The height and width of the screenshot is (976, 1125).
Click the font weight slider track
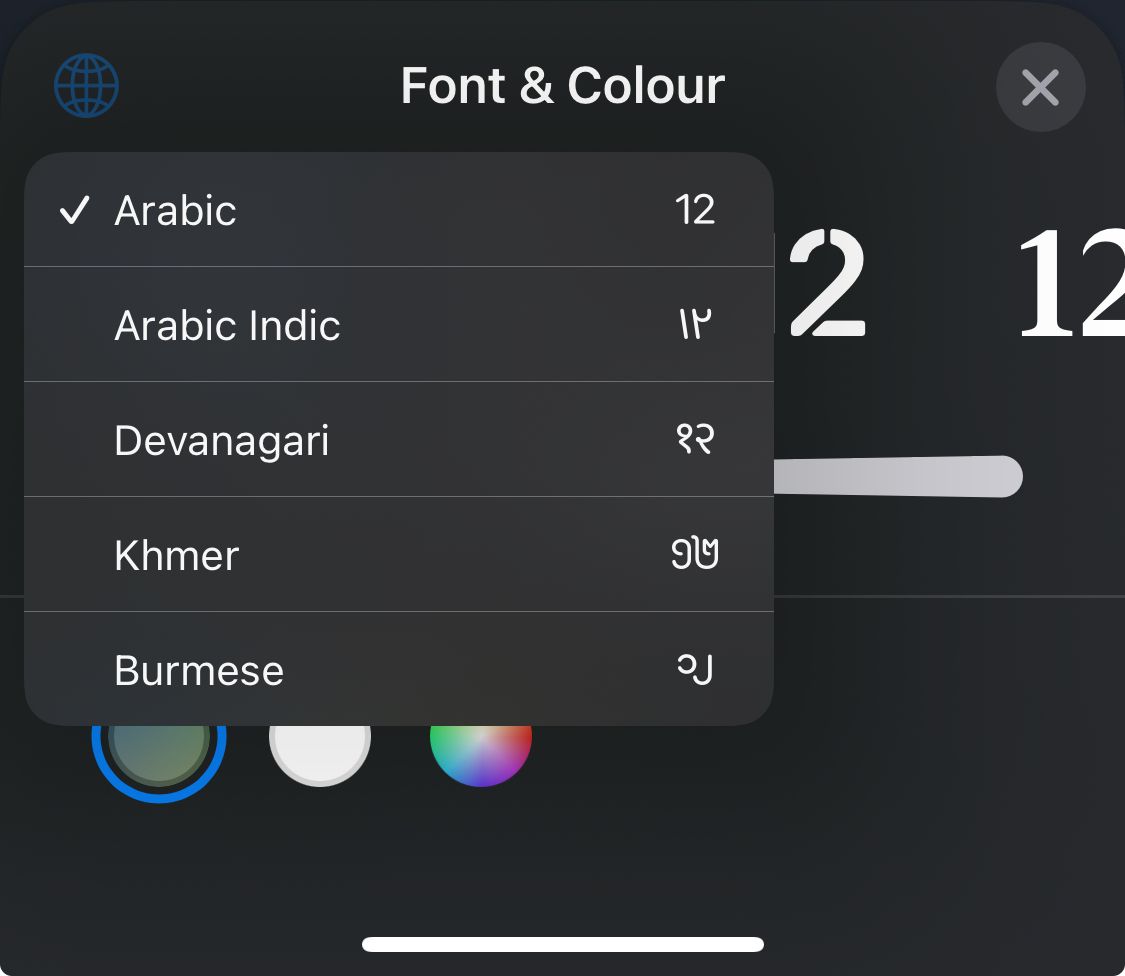pyautogui.click(x=898, y=476)
